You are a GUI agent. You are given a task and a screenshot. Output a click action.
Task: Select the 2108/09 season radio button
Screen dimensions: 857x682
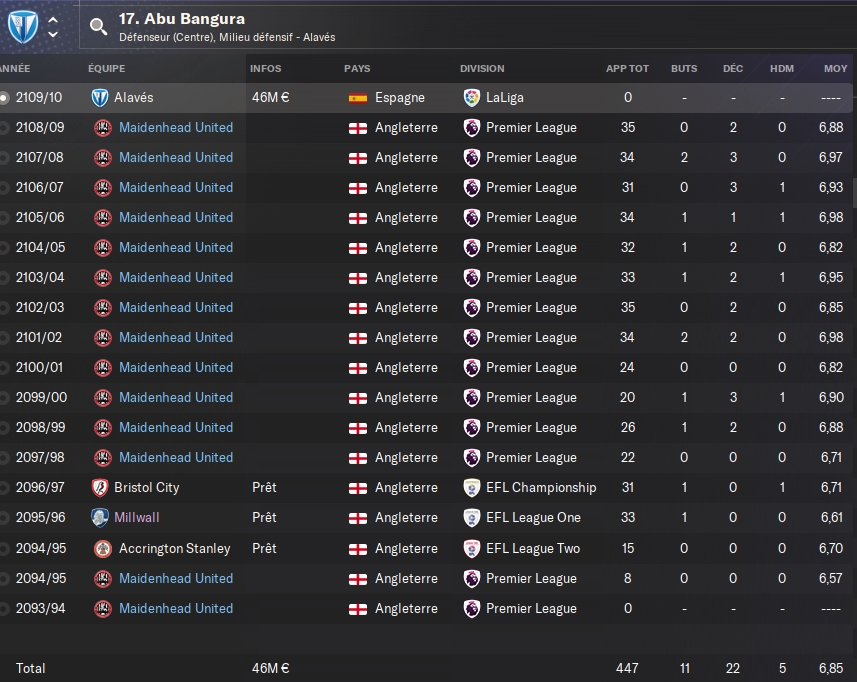(4, 128)
